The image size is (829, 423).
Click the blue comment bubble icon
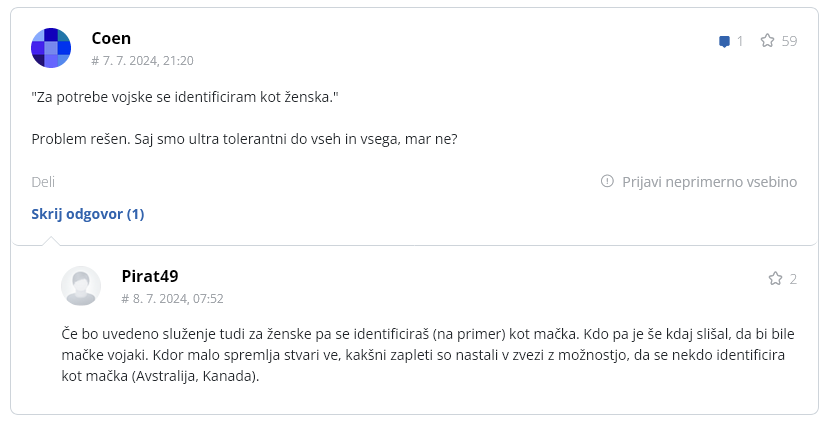coord(724,41)
